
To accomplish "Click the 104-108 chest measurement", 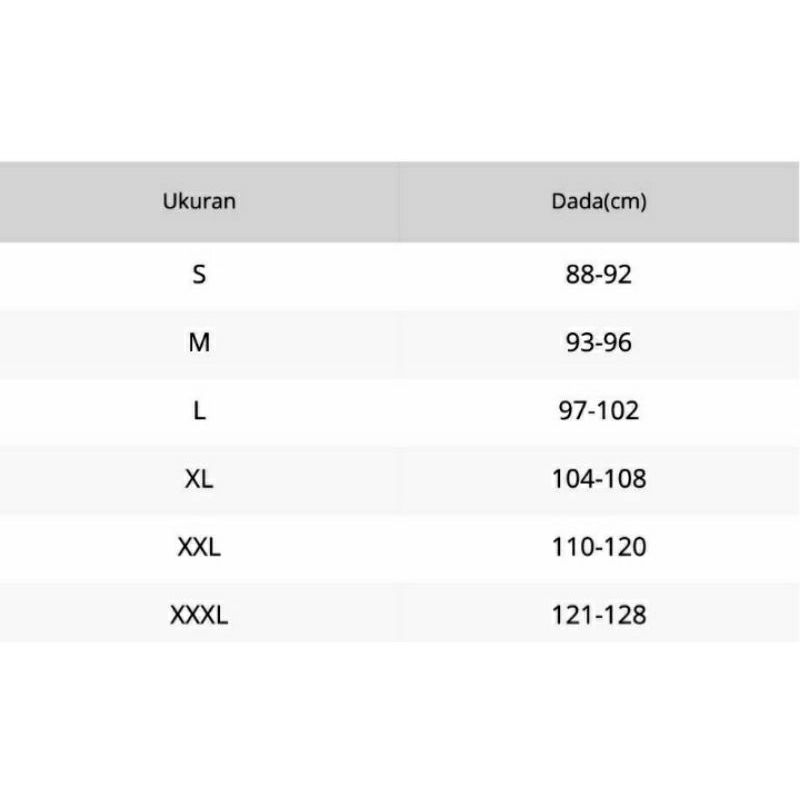I will (599, 478).
